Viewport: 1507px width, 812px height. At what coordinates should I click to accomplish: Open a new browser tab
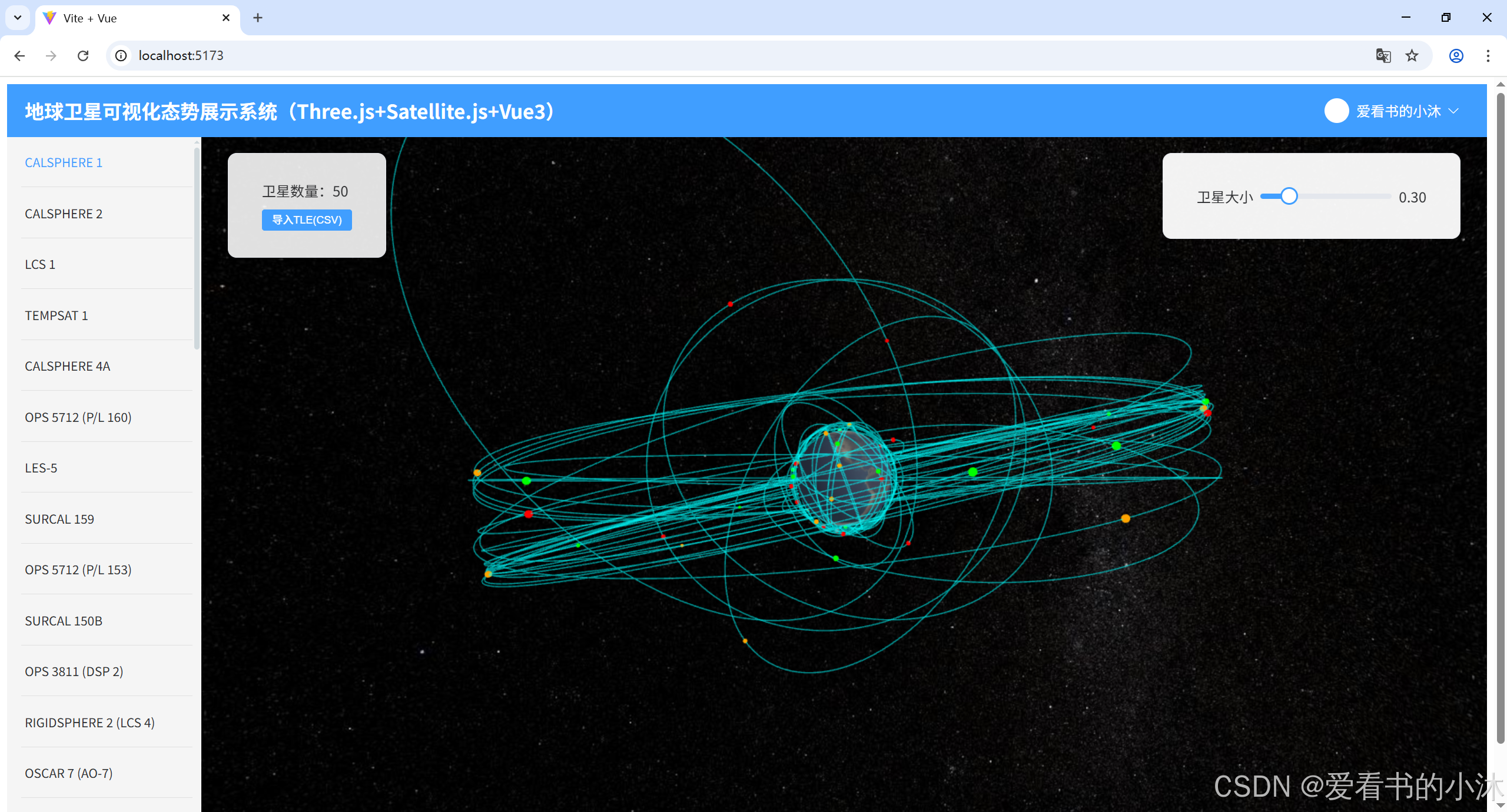pyautogui.click(x=257, y=18)
